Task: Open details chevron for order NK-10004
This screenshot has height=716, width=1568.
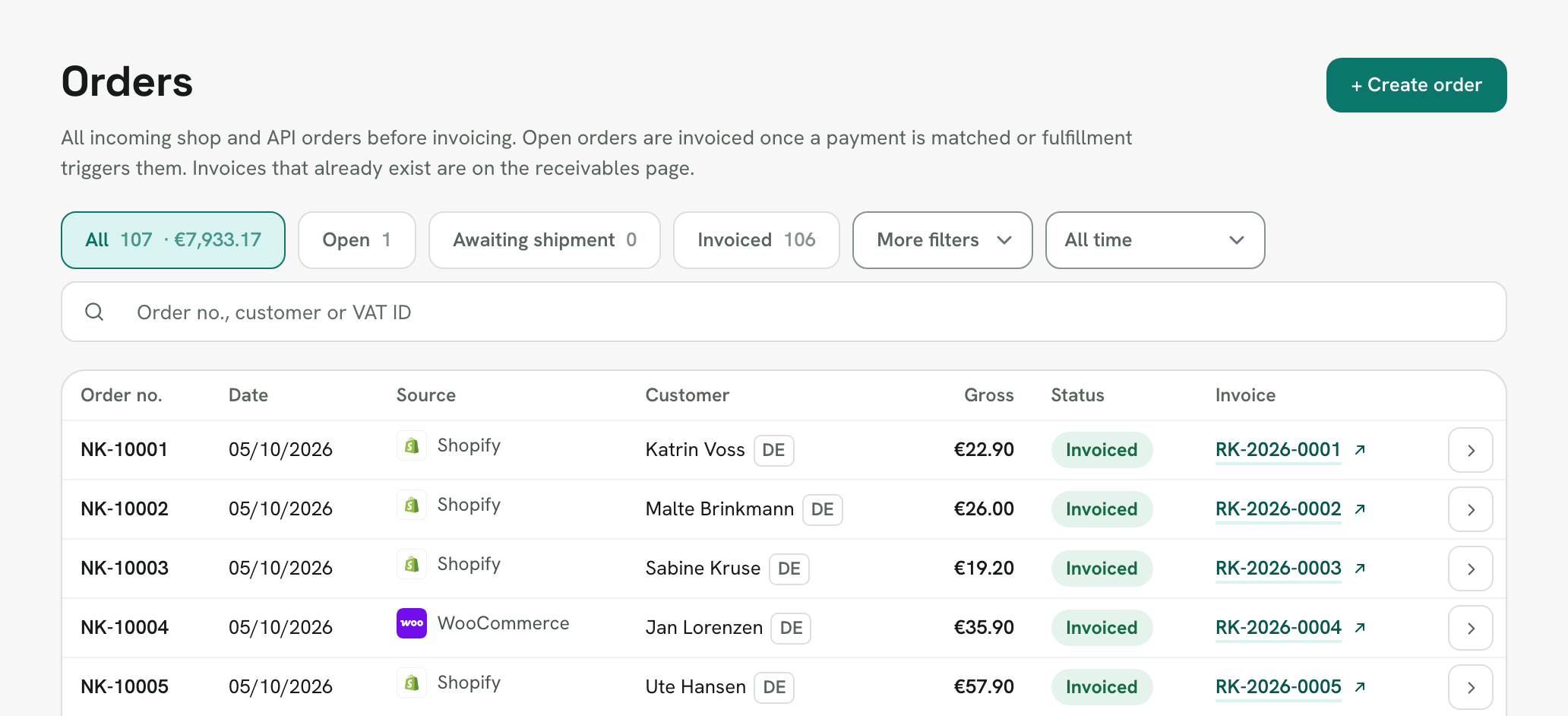Action: tap(1471, 628)
